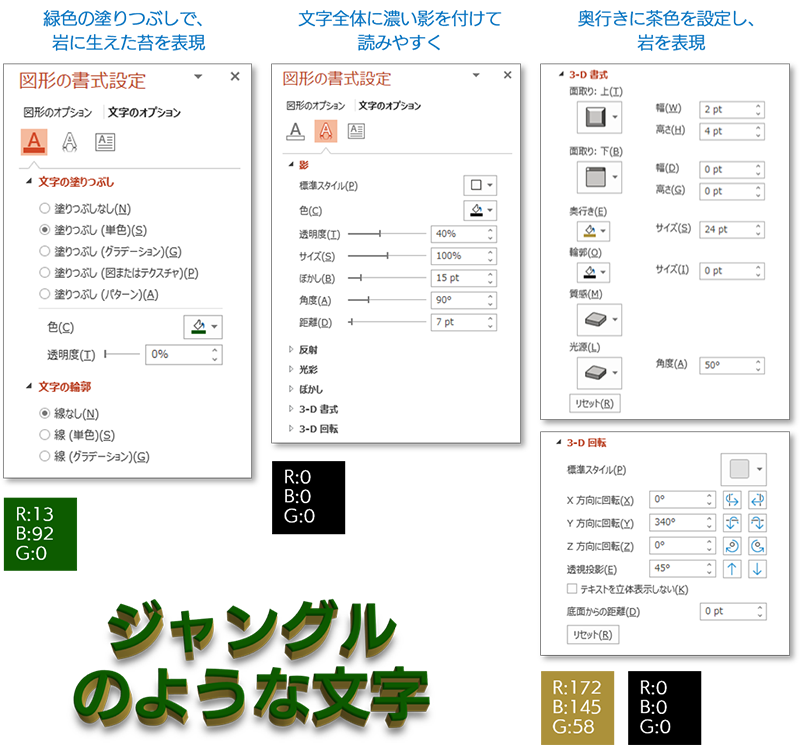The image size is (800, 747).
Task: Switch to 文字のオプション tab in middle panel
Action: point(389,105)
